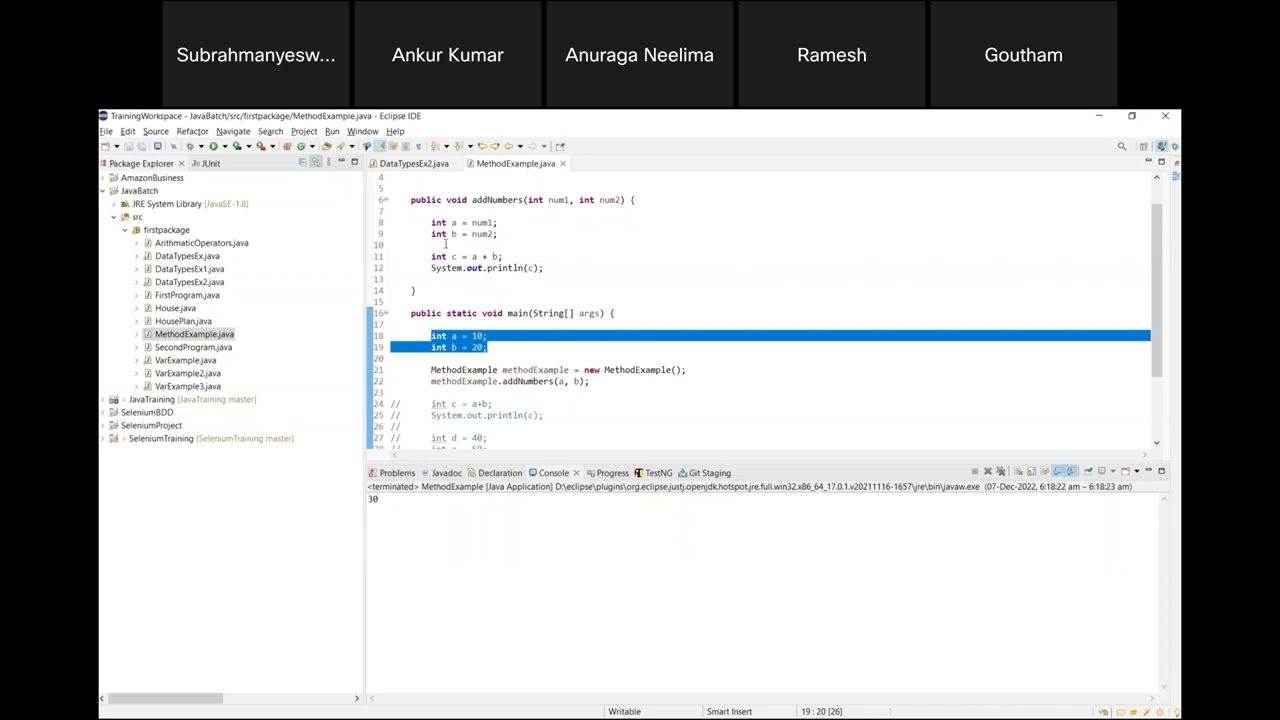This screenshot has width=1280, height=720.
Task: Minimize the Package Explorer panel
Action: [x=341, y=161]
